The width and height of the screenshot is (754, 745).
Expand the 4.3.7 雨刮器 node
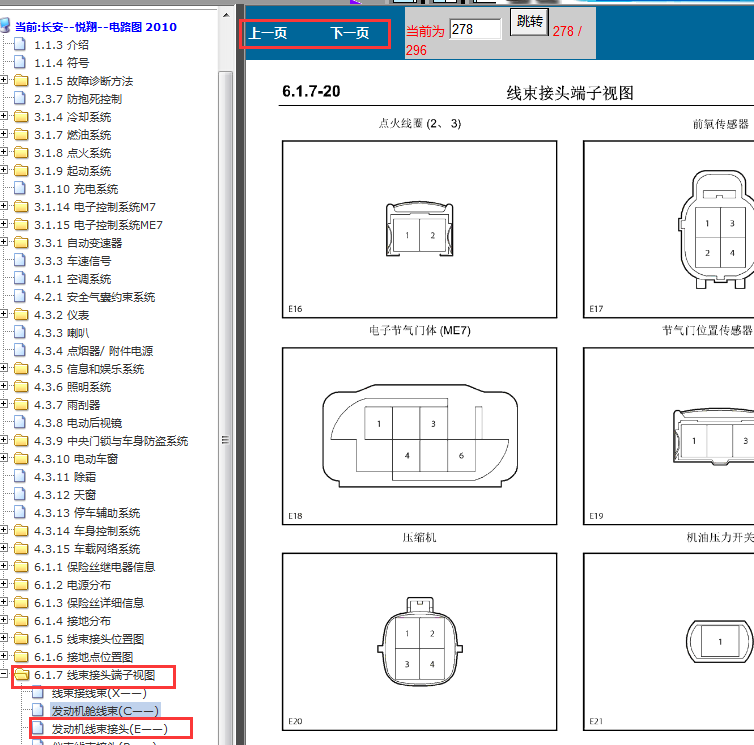(4, 404)
